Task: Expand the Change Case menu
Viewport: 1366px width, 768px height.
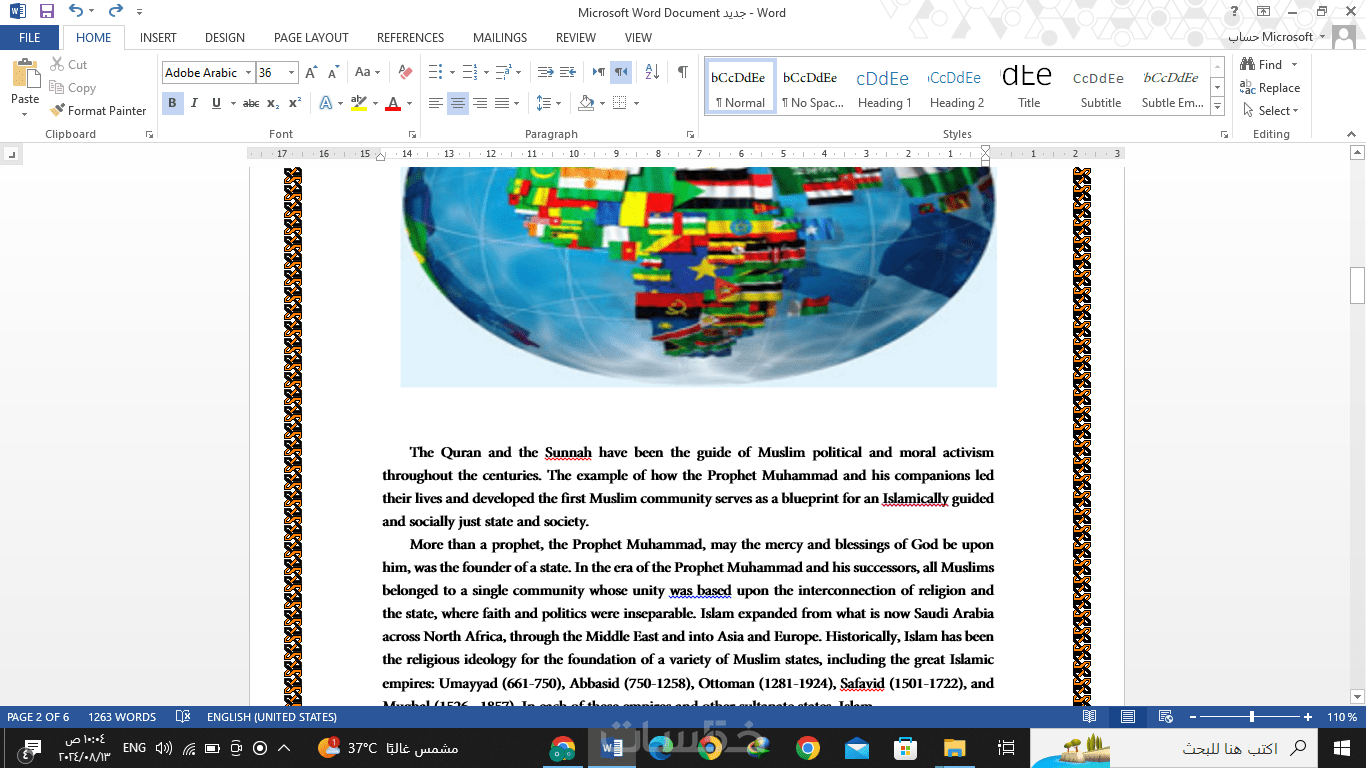Action: tap(368, 73)
